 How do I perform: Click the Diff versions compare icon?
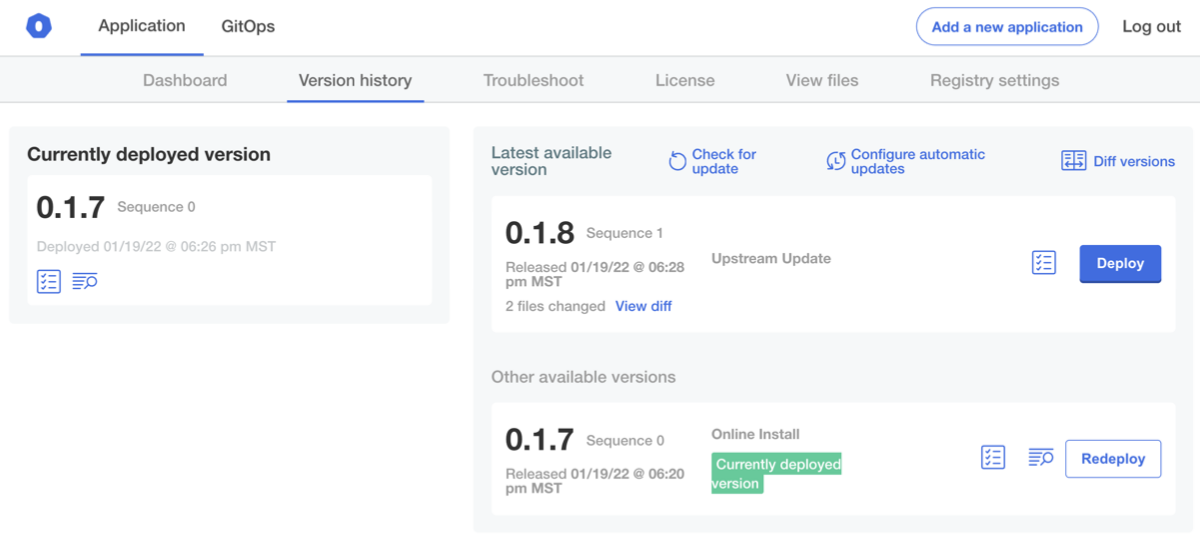click(x=1073, y=161)
